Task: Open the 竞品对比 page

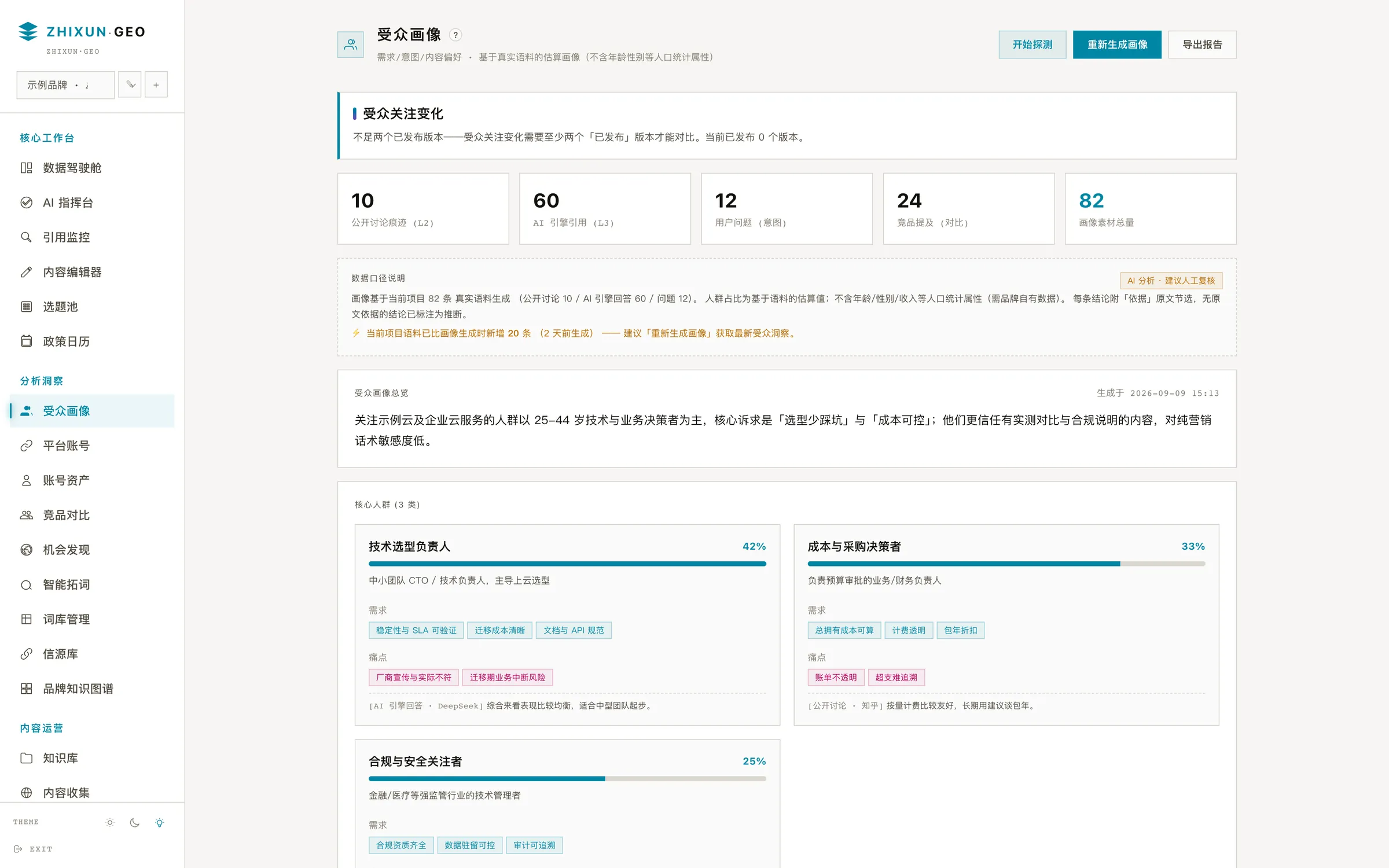Action: click(92, 515)
